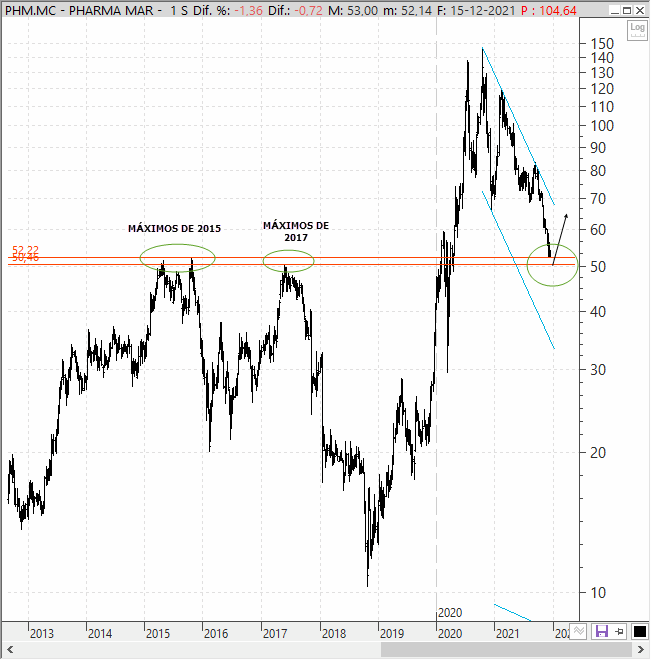Viewport: 651px width, 660px height.
Task: Click the 'M: 53,00' maximum value
Action: click(x=353, y=11)
